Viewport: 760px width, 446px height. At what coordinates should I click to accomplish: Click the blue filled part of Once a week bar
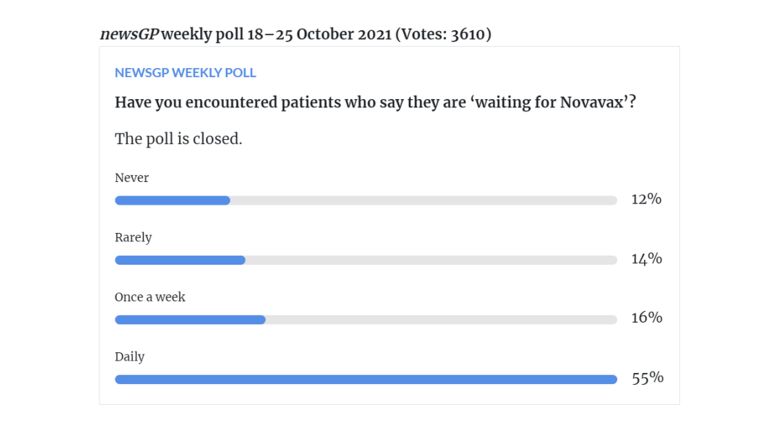point(190,320)
